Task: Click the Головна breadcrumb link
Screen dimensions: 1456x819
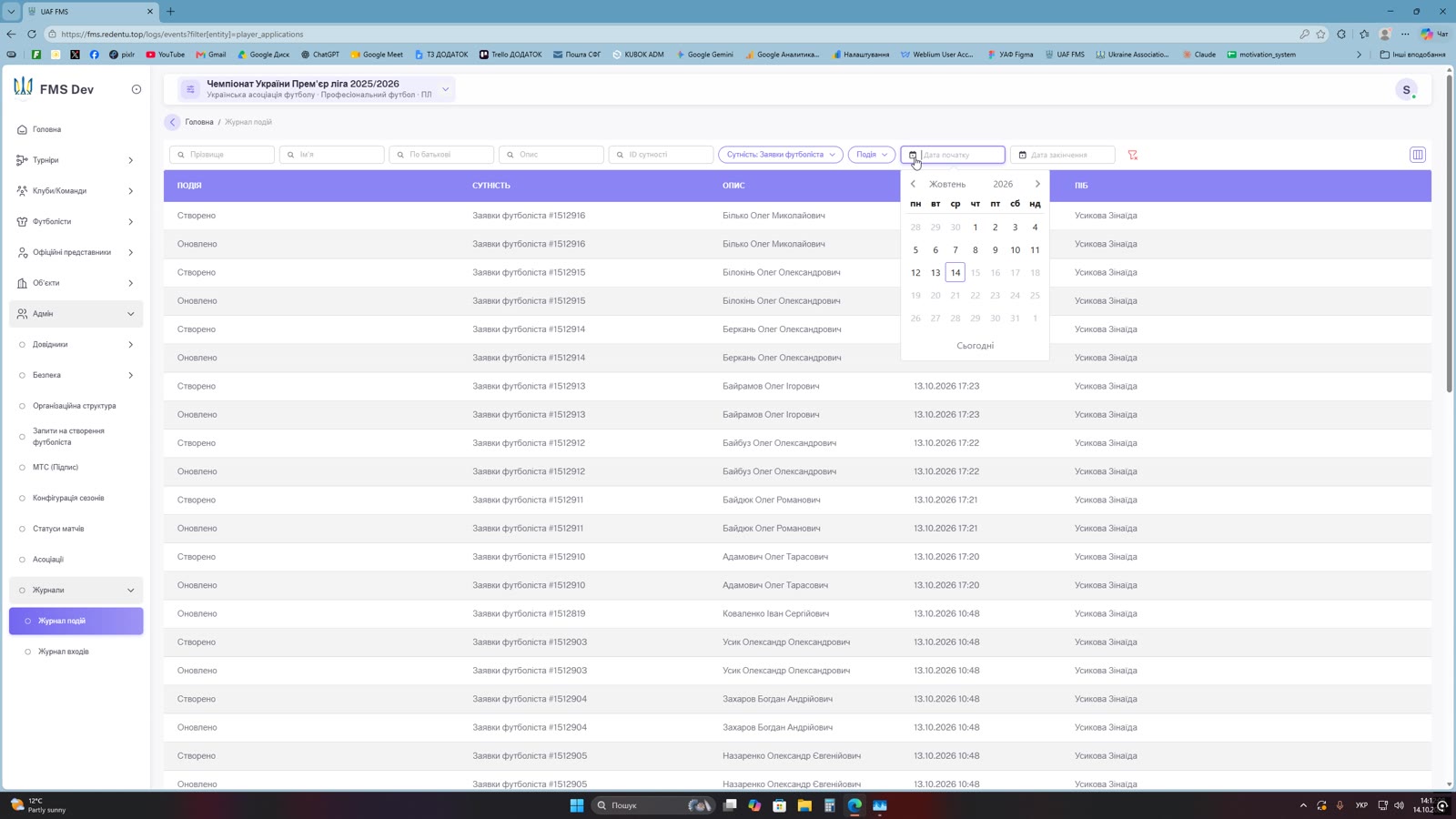Action: pyautogui.click(x=199, y=122)
